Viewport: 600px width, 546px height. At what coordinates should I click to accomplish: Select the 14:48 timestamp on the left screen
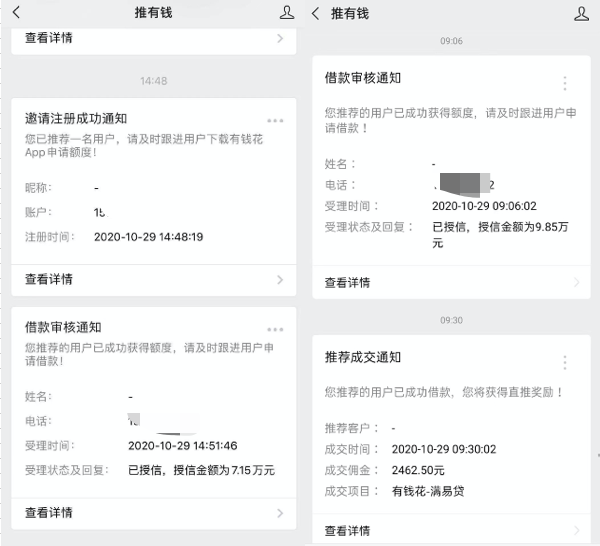(x=153, y=81)
